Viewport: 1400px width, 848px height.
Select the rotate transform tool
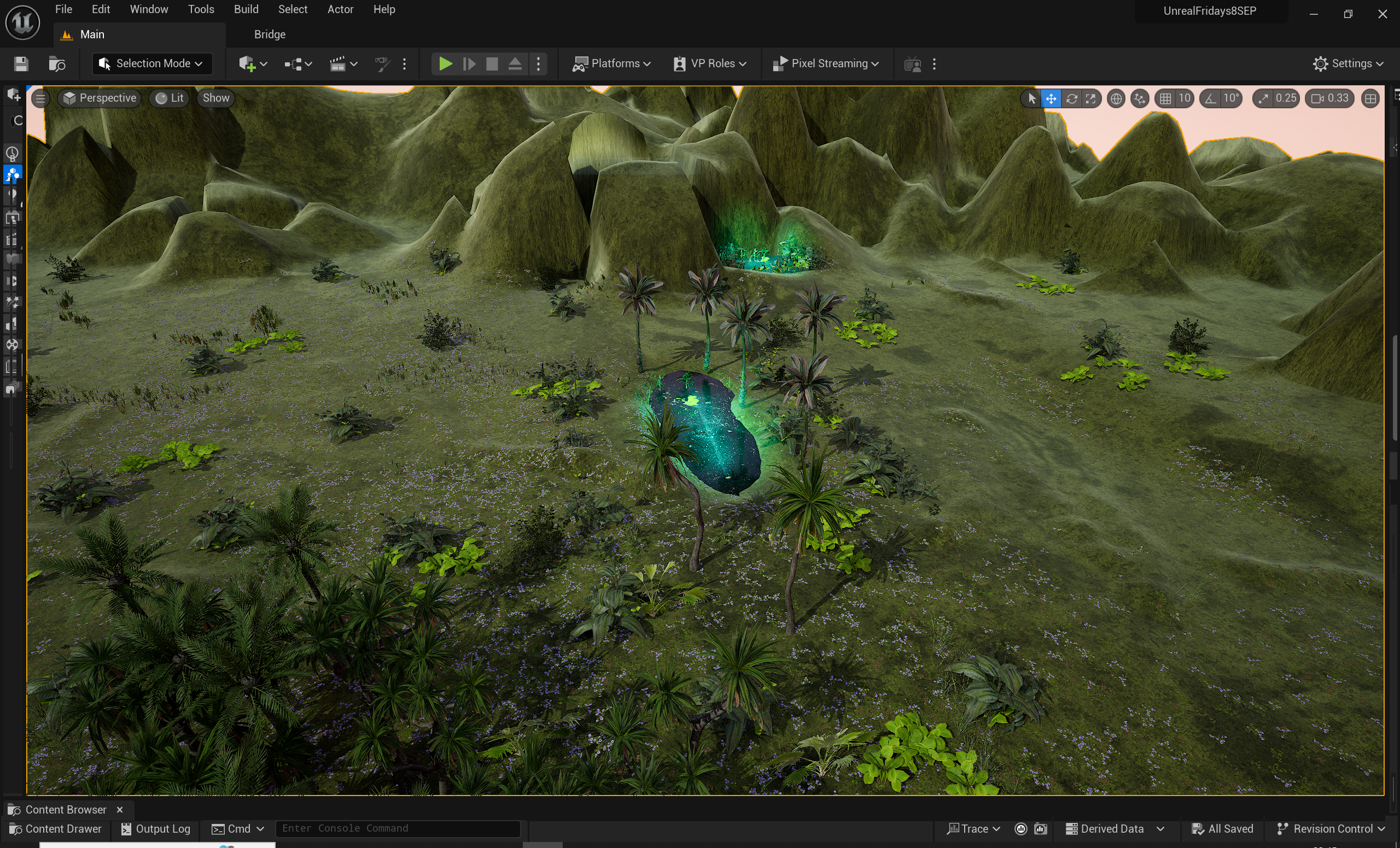[x=1071, y=99]
